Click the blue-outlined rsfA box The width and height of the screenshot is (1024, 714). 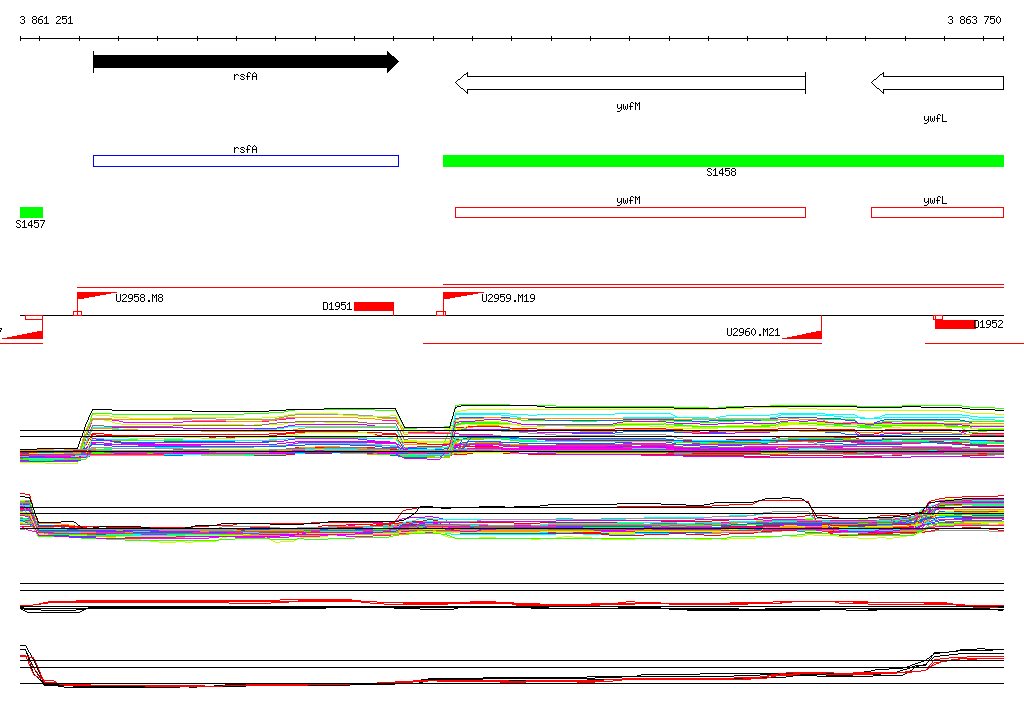point(246,161)
